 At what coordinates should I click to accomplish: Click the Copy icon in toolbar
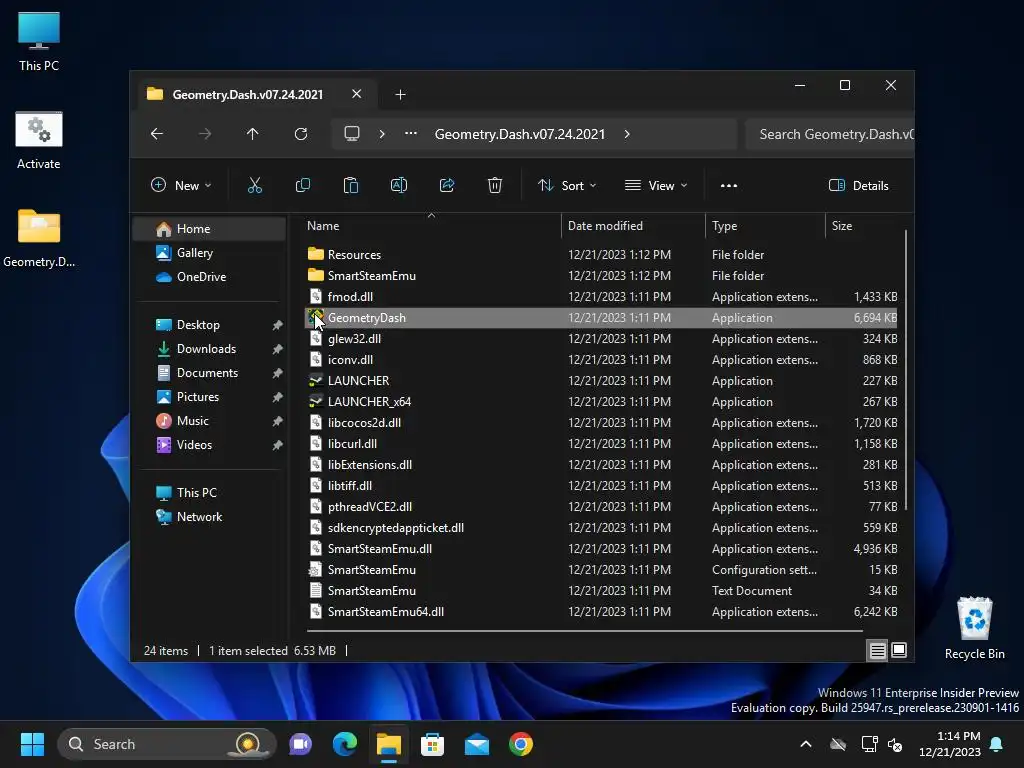303,185
